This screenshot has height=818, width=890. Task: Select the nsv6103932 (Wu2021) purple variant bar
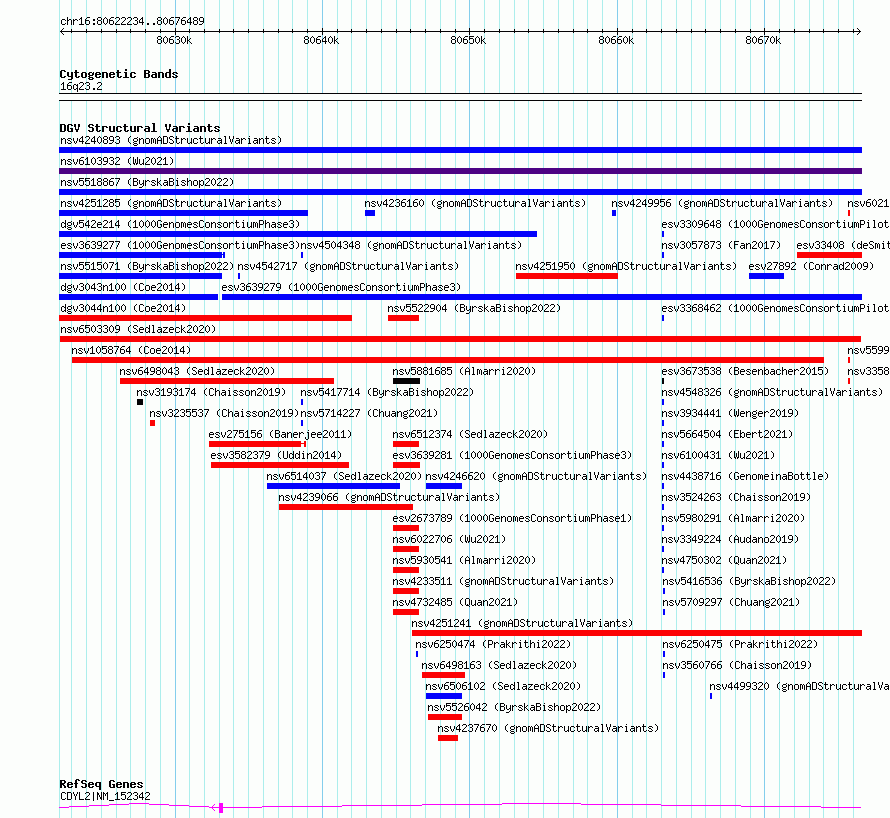coord(460,171)
